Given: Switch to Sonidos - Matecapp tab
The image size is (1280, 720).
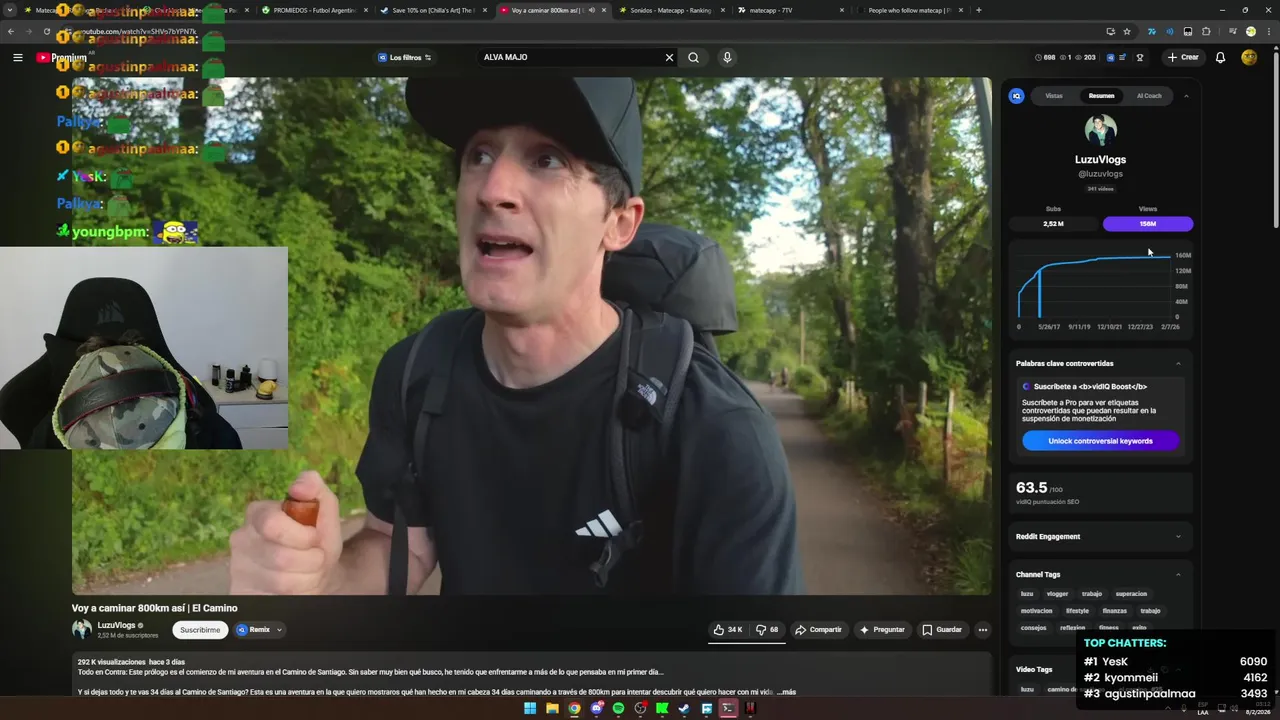Looking at the screenshot, I should [x=674, y=10].
